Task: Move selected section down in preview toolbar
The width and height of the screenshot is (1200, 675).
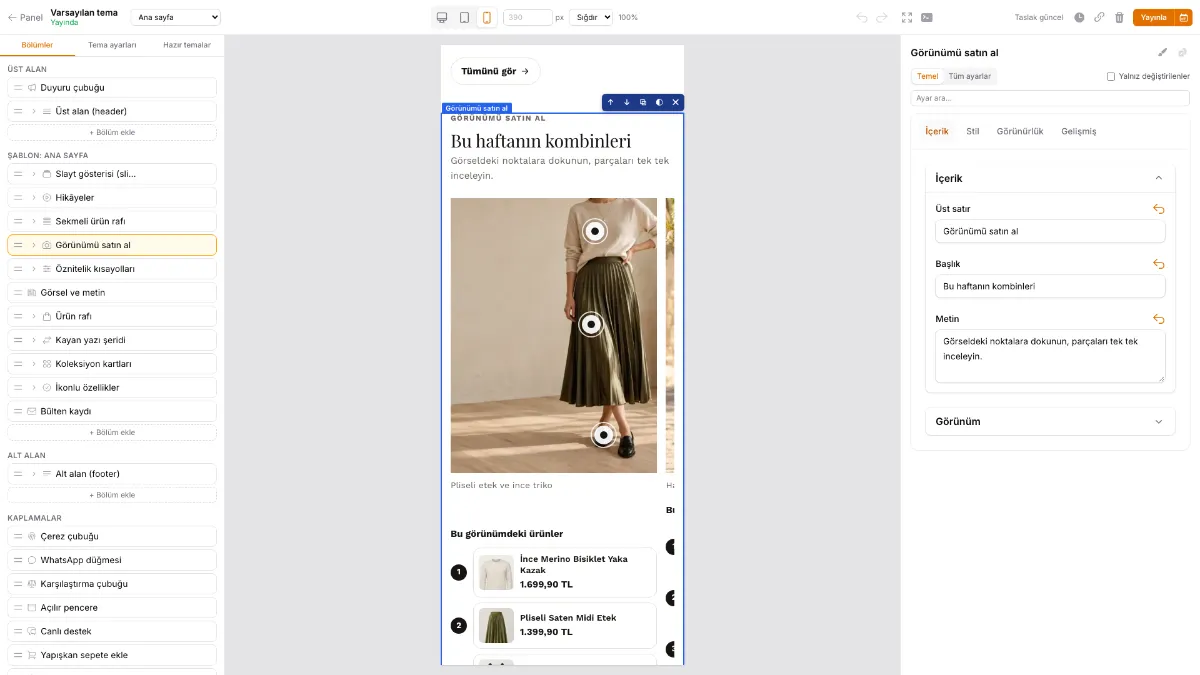Action: pos(627,102)
